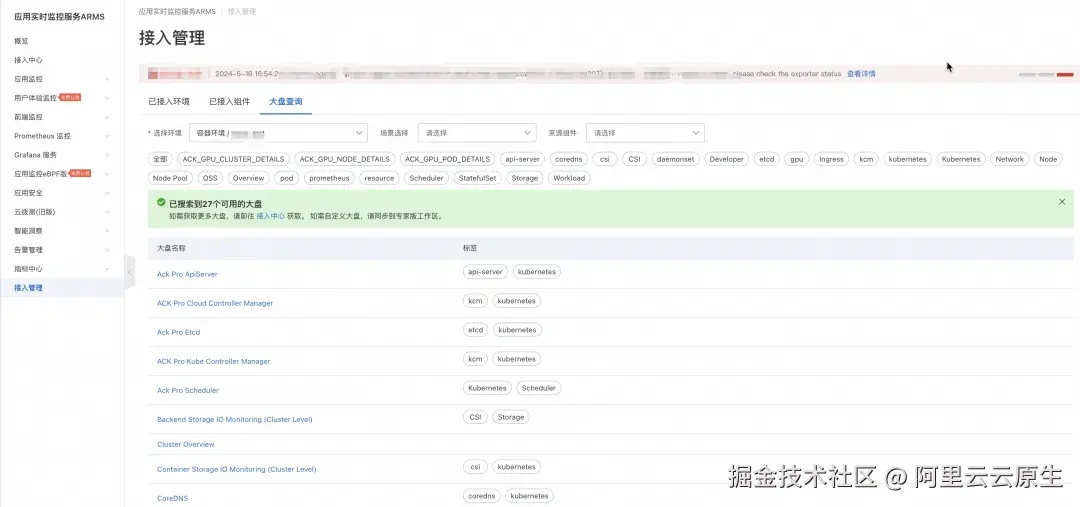Click the 查看详情 link in the alert bar
The image size is (1080, 507).
[861, 74]
